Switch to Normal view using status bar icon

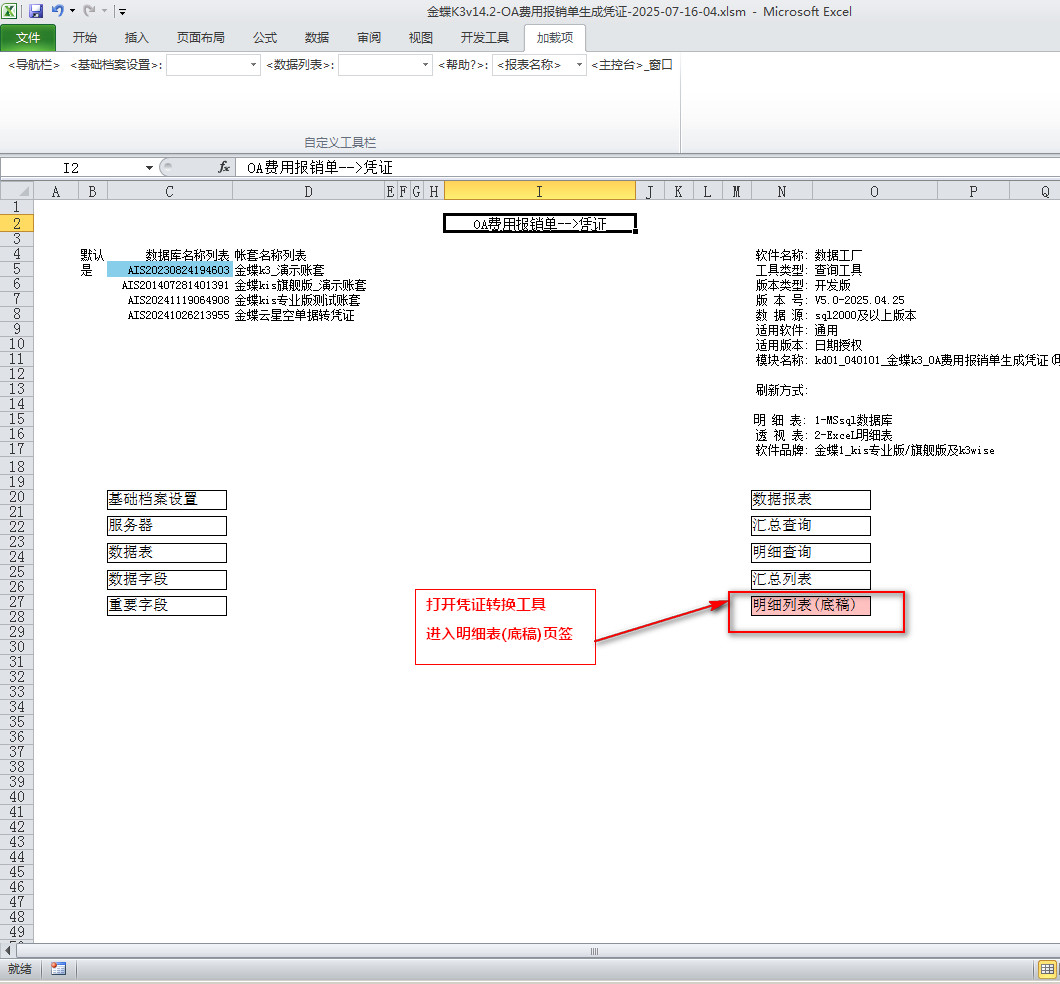1046,968
